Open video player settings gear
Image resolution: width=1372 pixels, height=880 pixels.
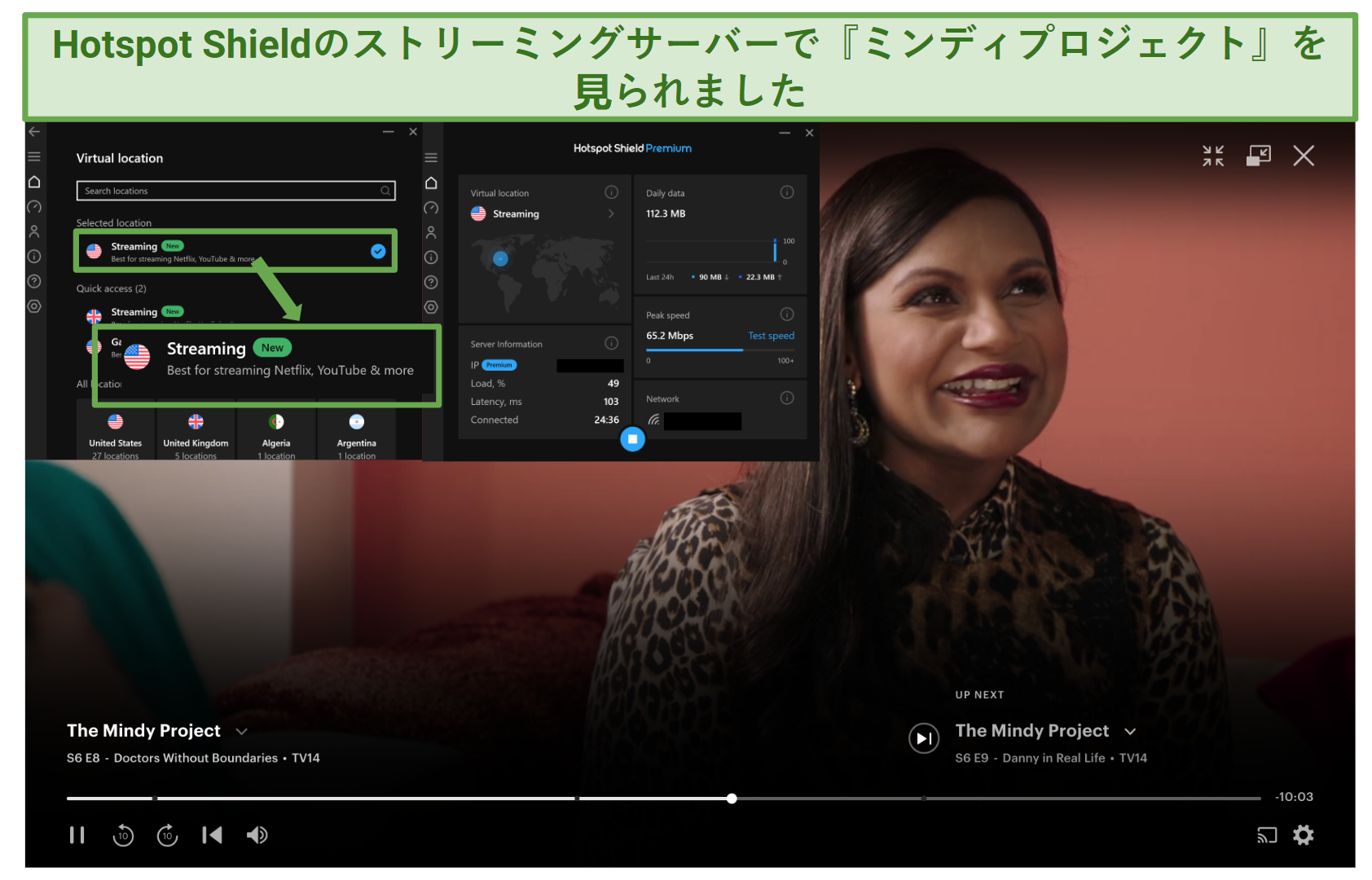(x=1304, y=835)
